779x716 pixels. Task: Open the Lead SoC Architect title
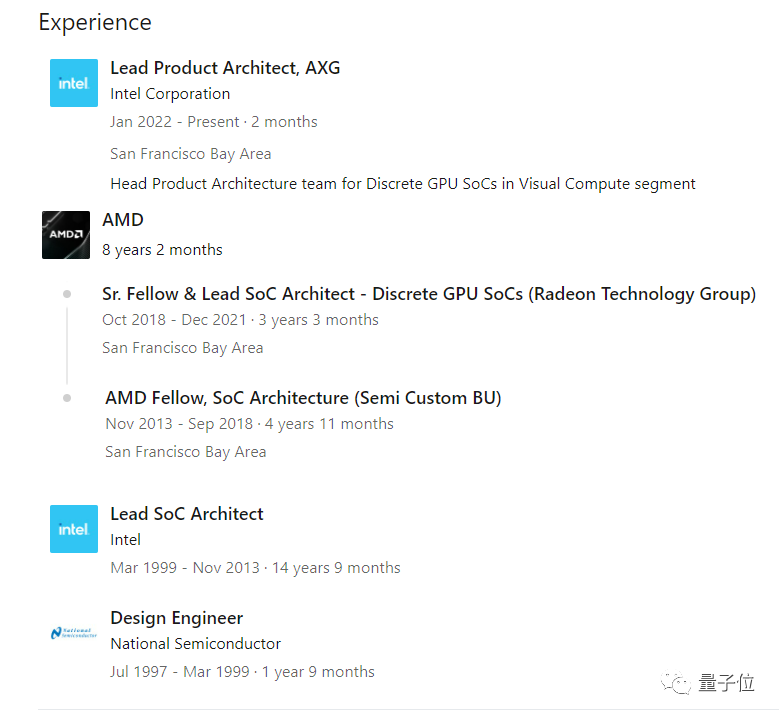click(187, 514)
